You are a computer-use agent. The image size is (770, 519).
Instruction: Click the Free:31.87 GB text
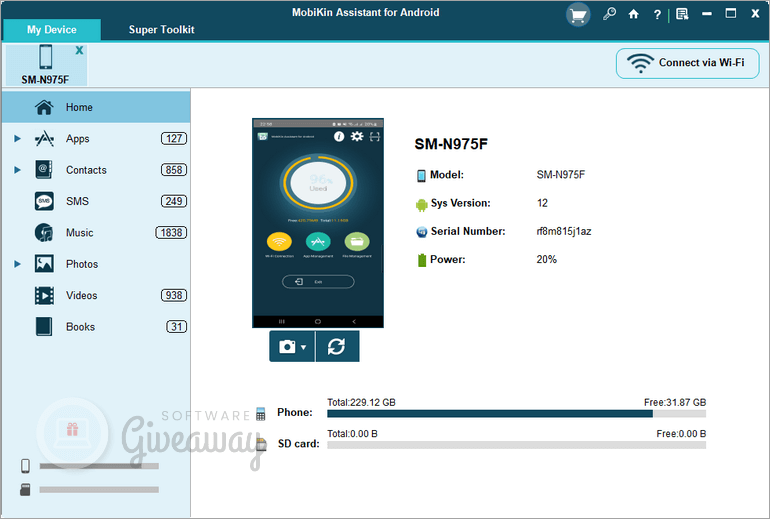tap(675, 403)
